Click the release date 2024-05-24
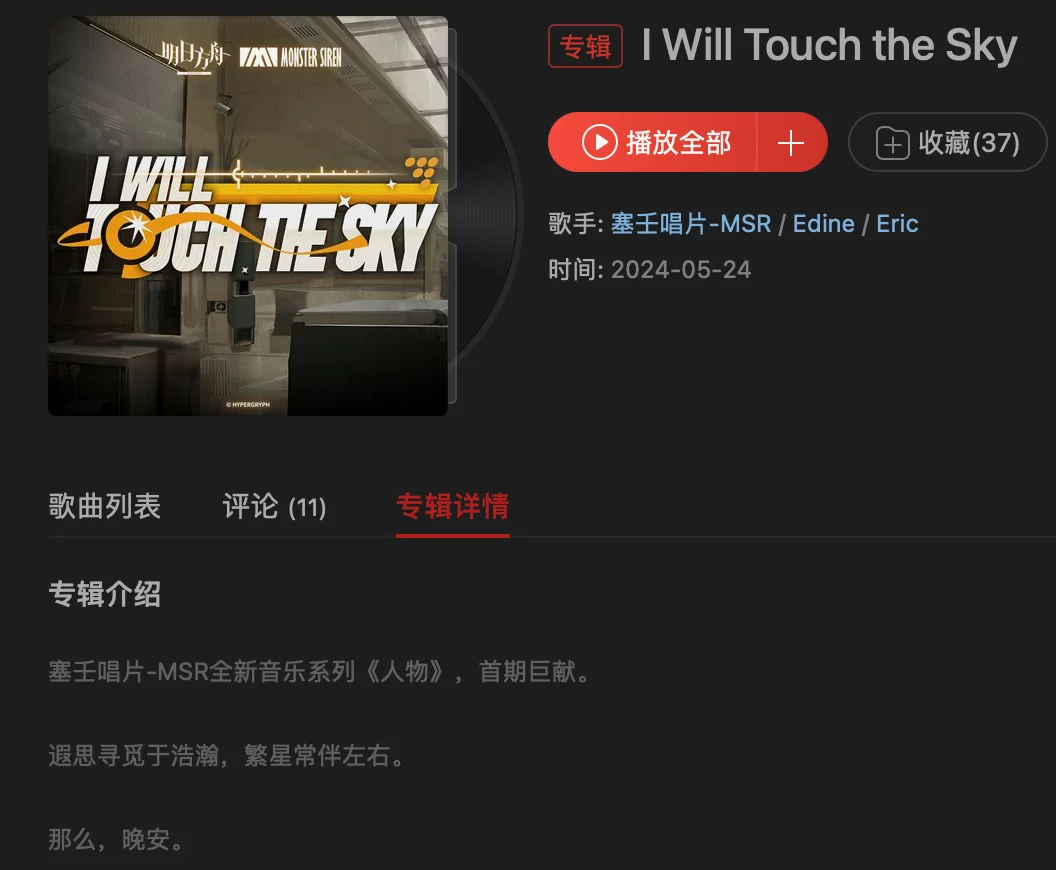The image size is (1056, 870). point(681,270)
